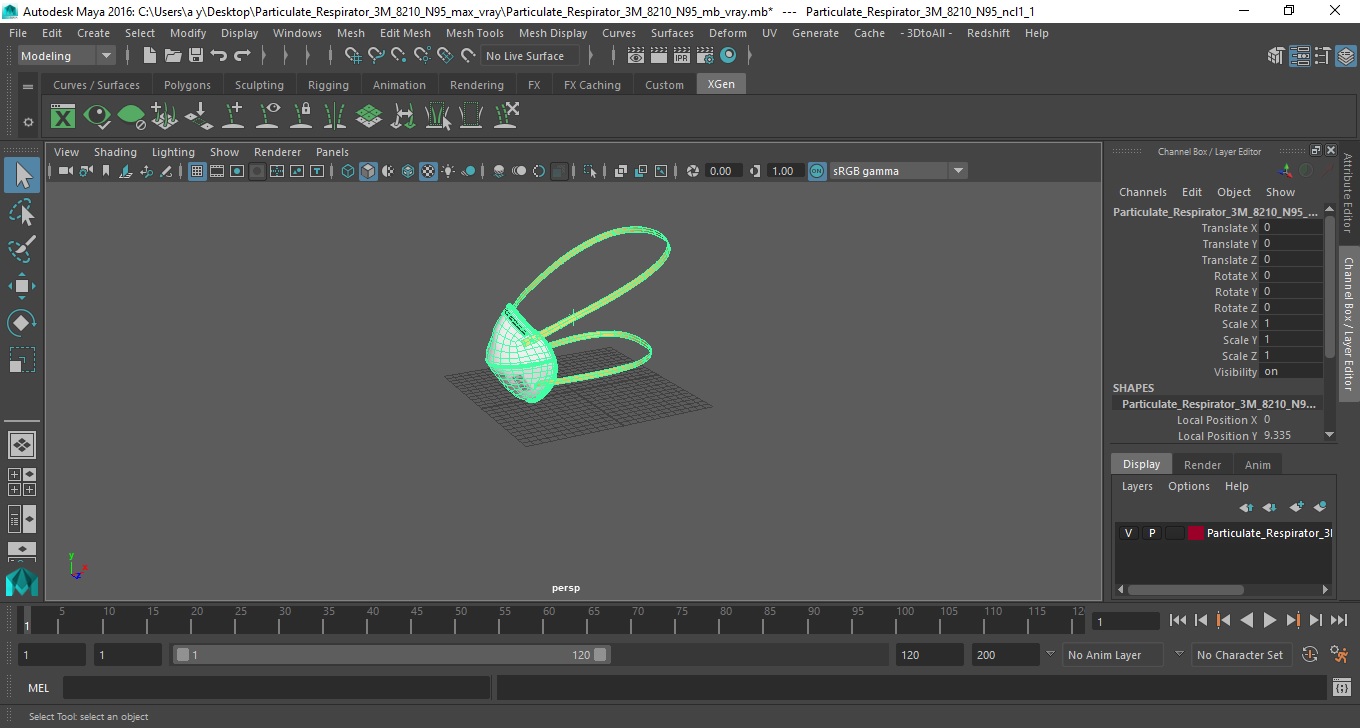The image size is (1360, 728).
Task: Click the timeline at frame 60
Action: (548, 620)
